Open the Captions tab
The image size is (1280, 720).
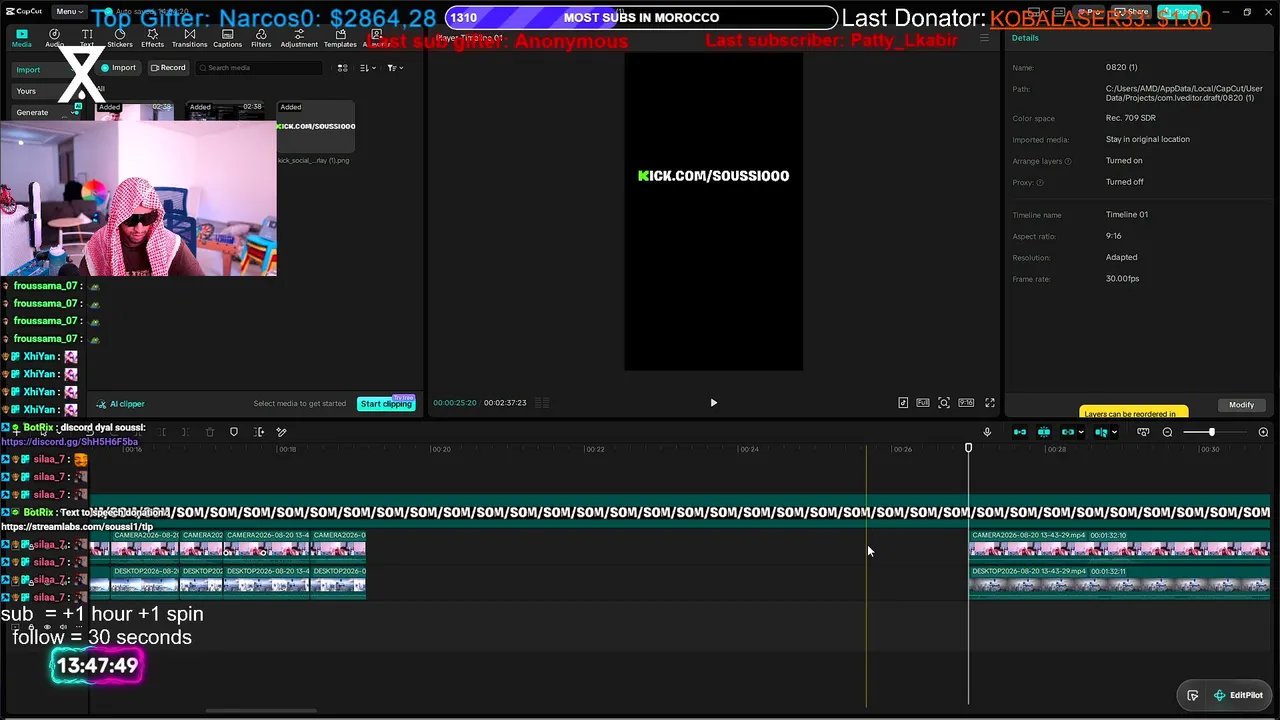click(x=227, y=38)
